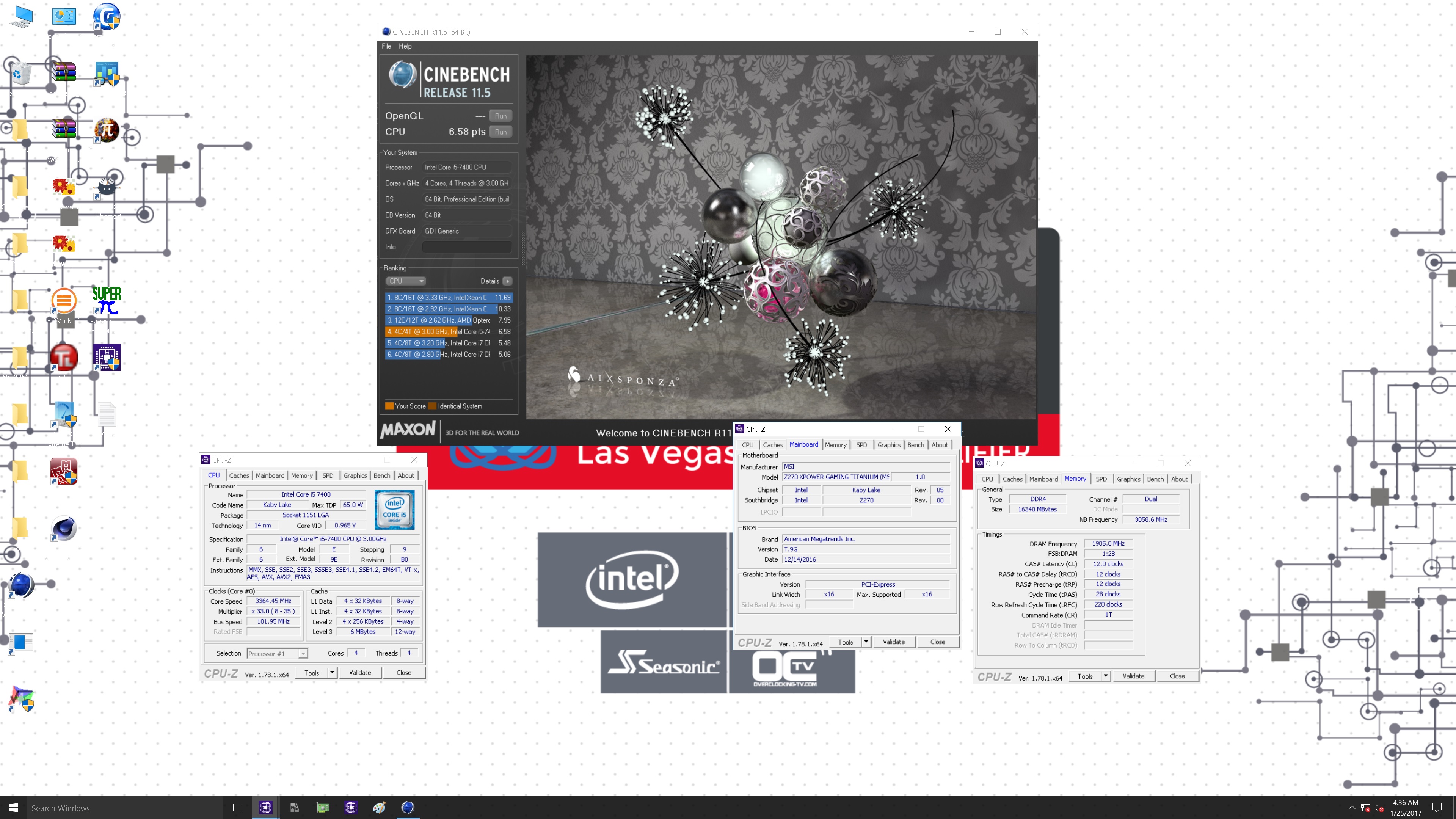This screenshot has width=1456, height=819.
Task: Click Validate in Mainboard CPU-Z window
Action: click(894, 642)
